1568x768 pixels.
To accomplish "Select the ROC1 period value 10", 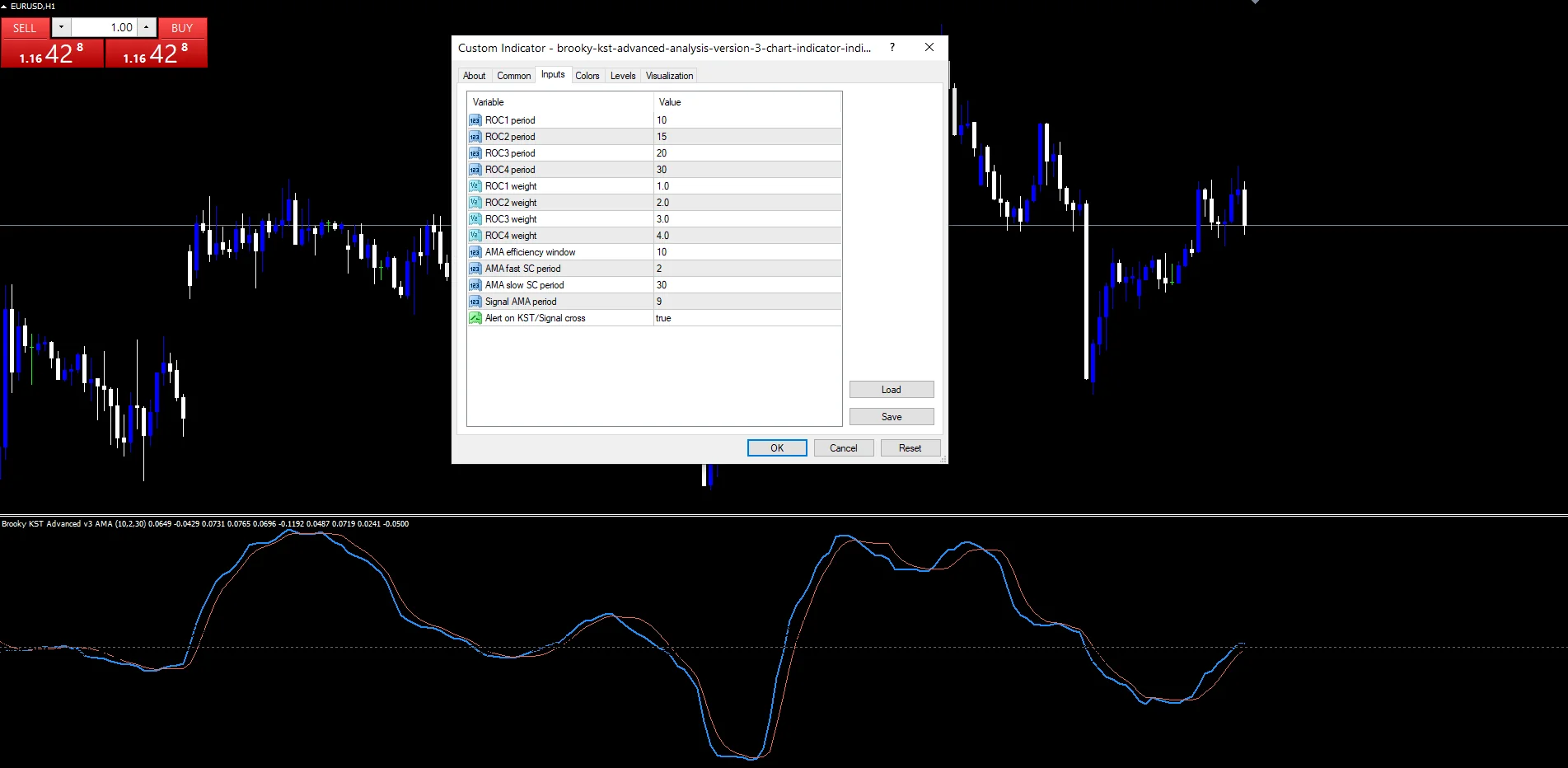I will coord(747,120).
